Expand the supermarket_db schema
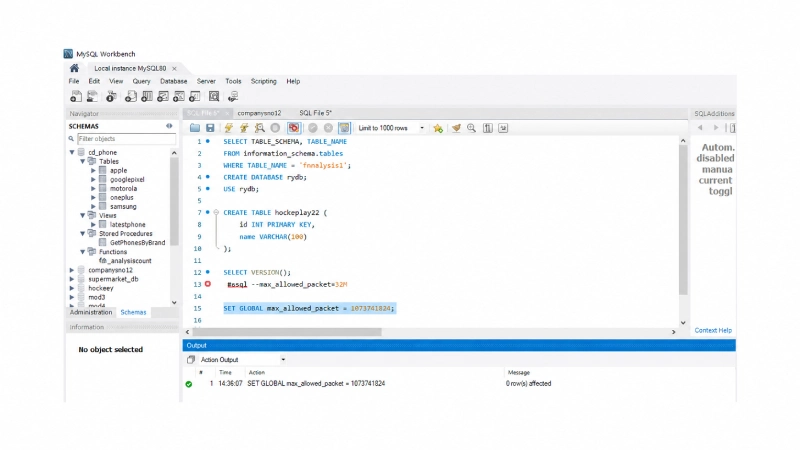 [72, 279]
